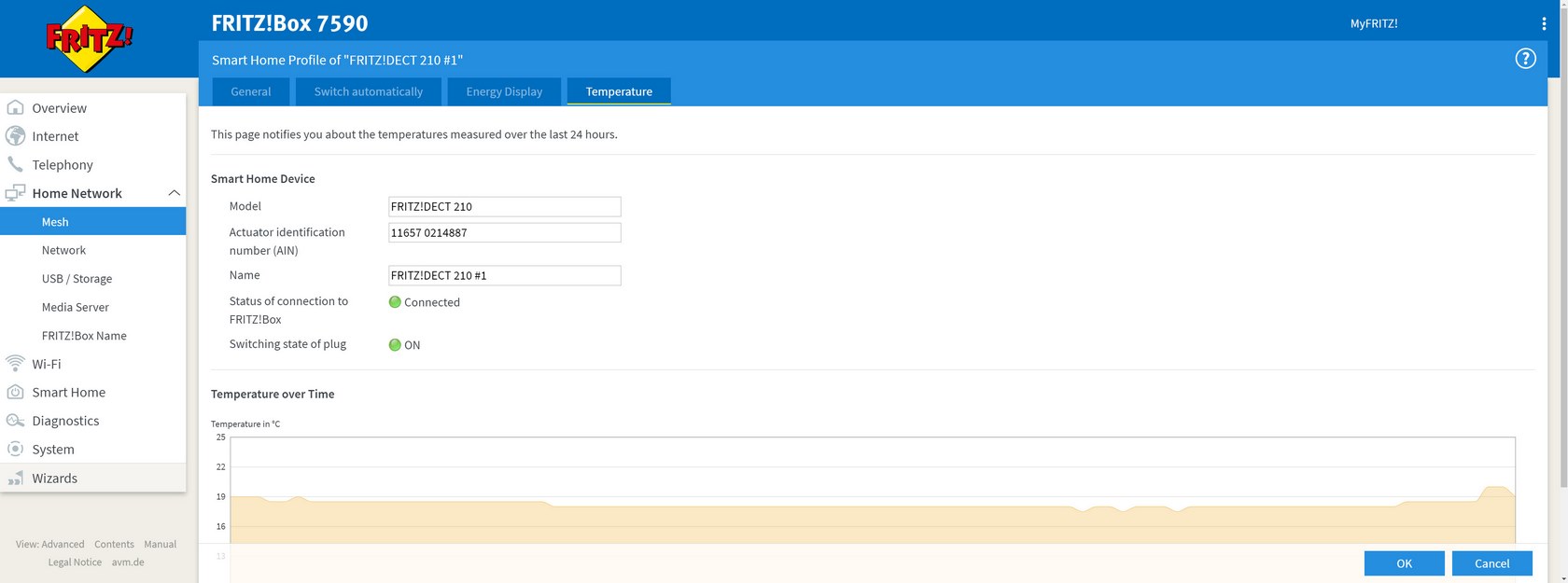Image resolution: width=1568 pixels, height=583 pixels.
Task: Click the Model input field
Action: (504, 206)
